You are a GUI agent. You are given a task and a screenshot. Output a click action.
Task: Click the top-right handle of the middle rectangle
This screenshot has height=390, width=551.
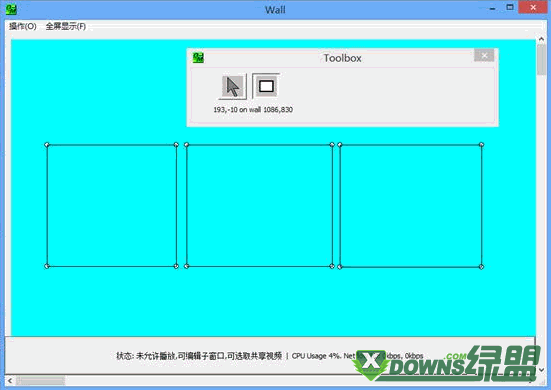pyautogui.click(x=332, y=145)
